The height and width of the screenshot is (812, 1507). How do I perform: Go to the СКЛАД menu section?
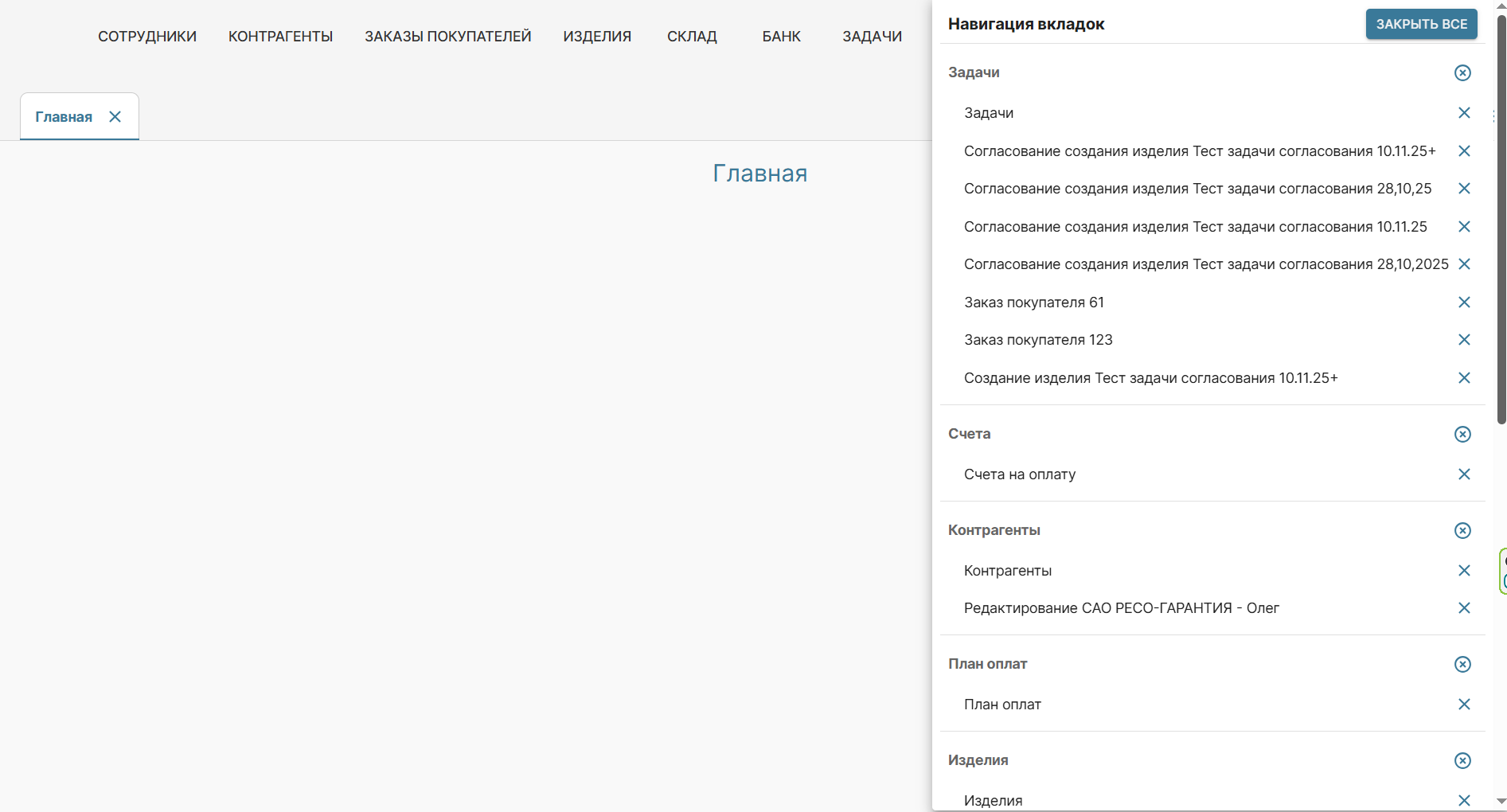692,37
